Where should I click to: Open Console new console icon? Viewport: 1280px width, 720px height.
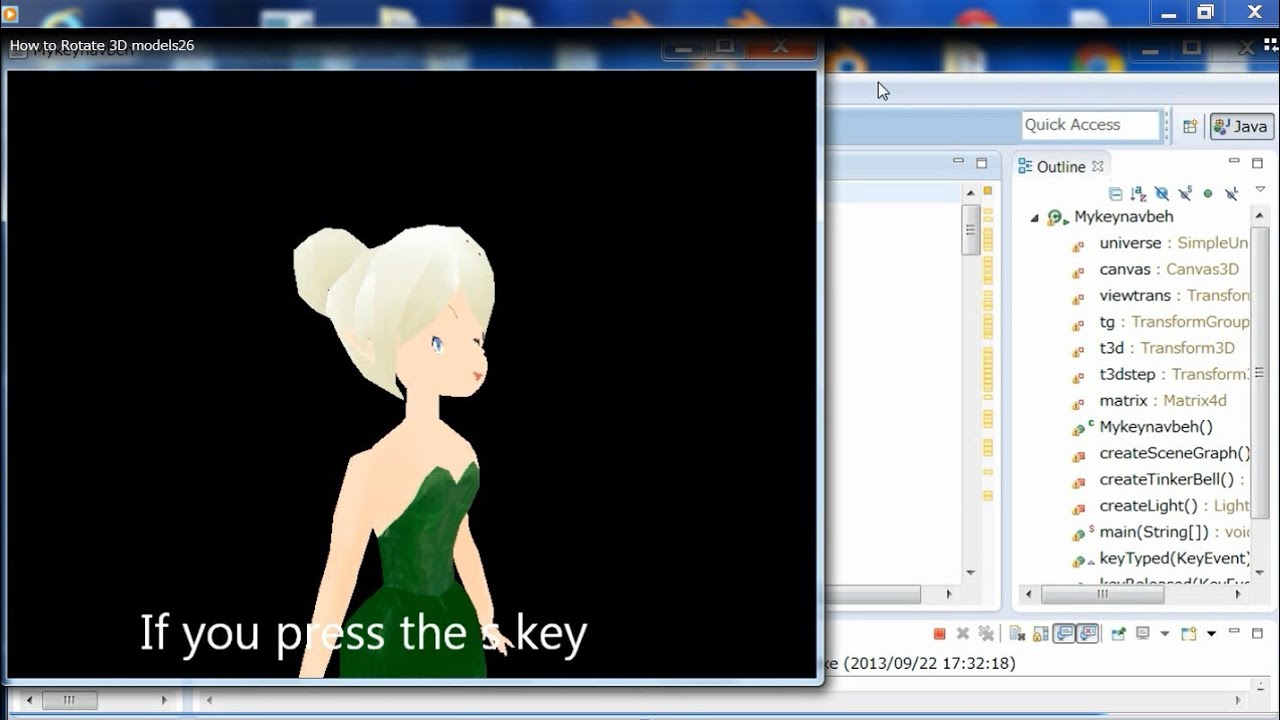1188,634
